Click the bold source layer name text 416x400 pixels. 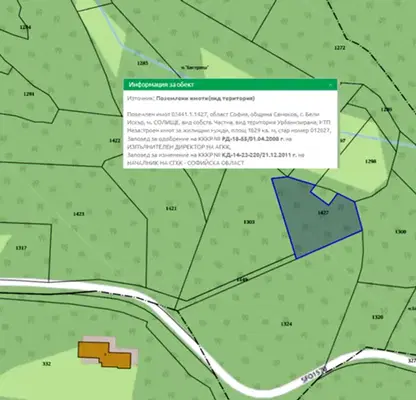[206, 99]
